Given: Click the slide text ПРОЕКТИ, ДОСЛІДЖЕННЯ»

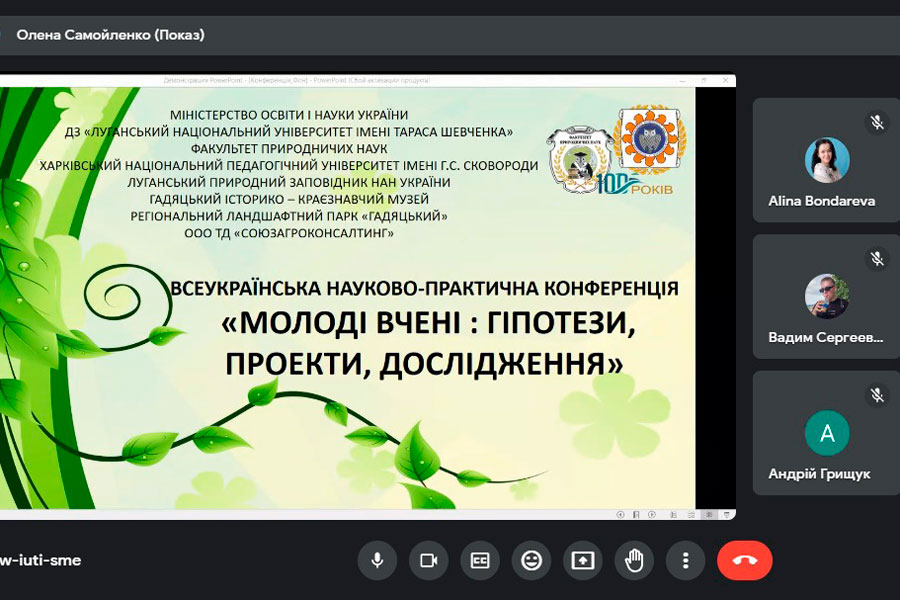Looking at the screenshot, I should click(x=424, y=364).
